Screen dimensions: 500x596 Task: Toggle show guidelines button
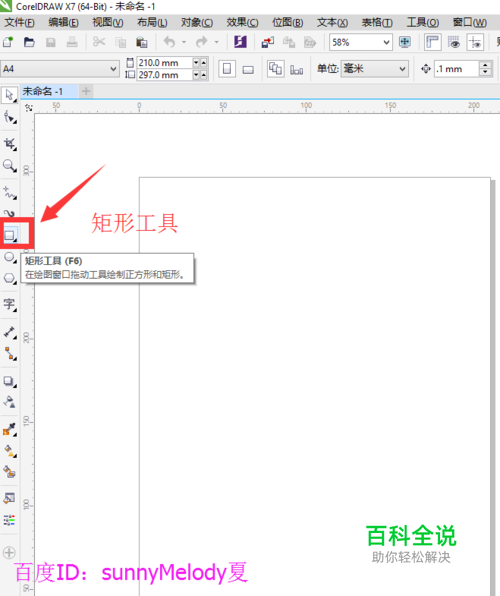tap(475, 42)
